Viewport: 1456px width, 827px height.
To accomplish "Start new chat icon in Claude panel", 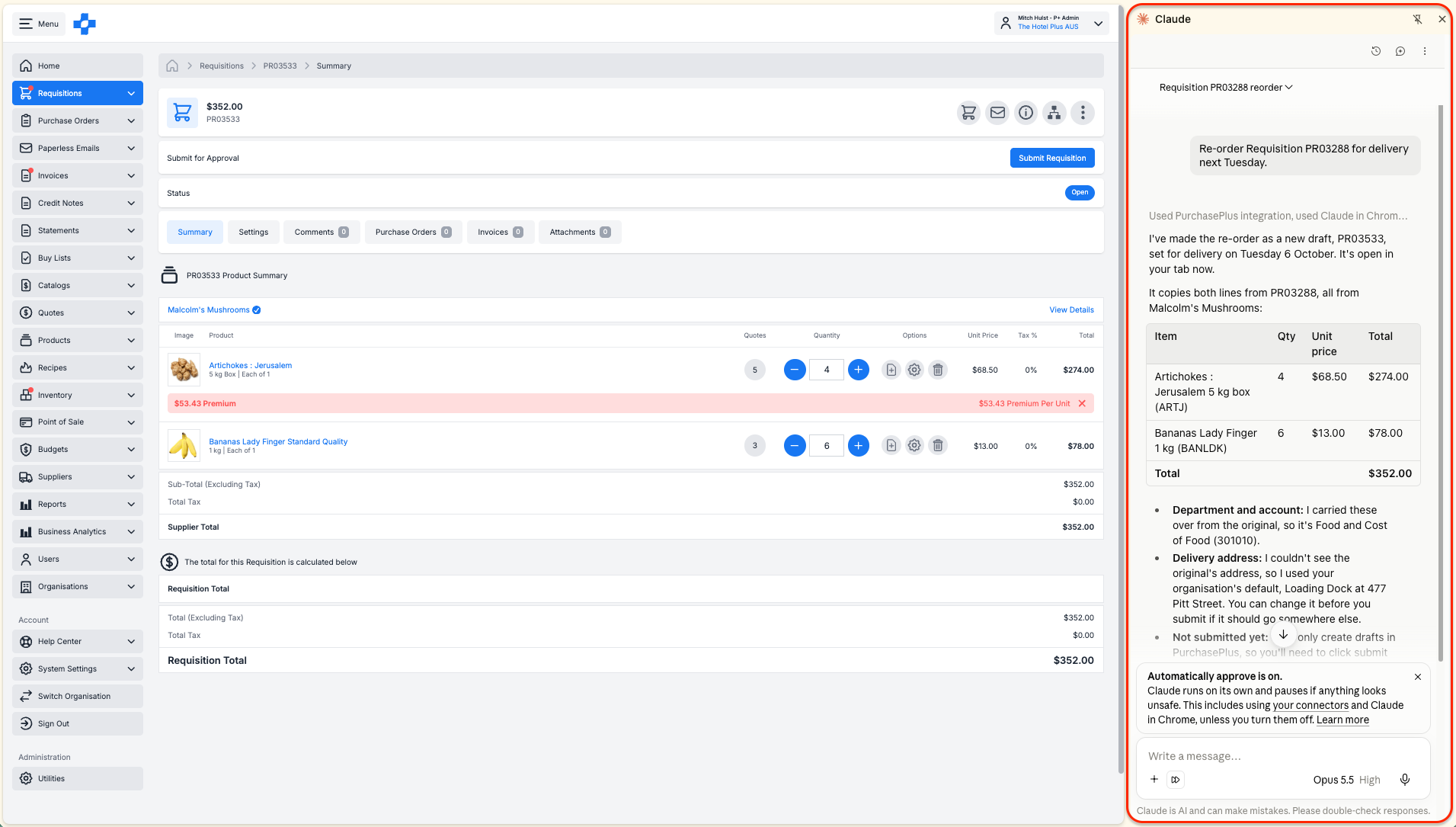I will (1400, 51).
